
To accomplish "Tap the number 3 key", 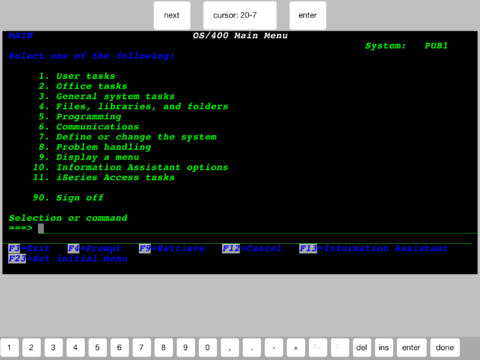I will [53, 348].
